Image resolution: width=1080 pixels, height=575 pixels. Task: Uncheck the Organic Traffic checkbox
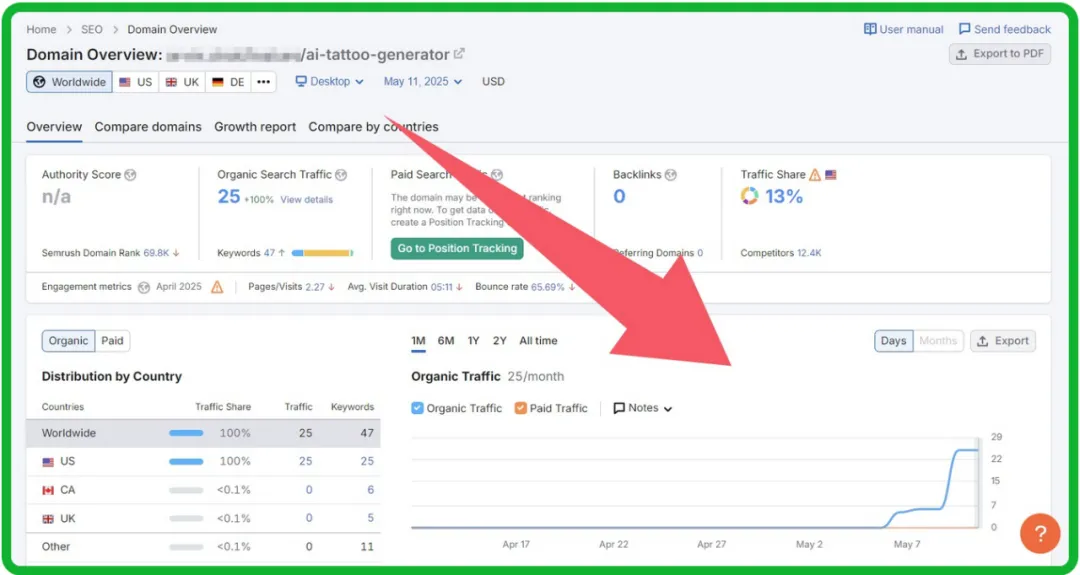418,408
